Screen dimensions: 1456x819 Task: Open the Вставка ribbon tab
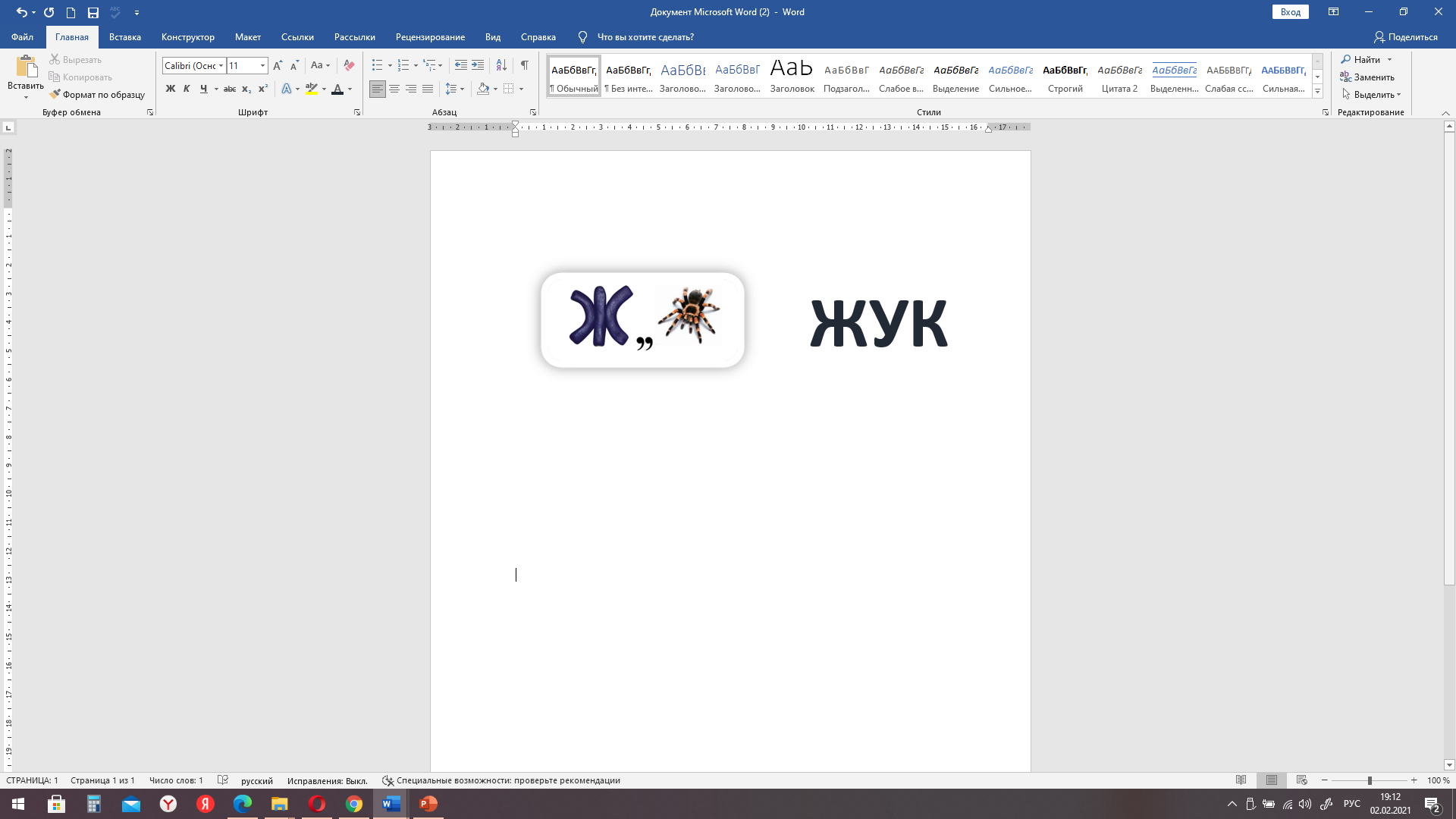click(x=124, y=37)
